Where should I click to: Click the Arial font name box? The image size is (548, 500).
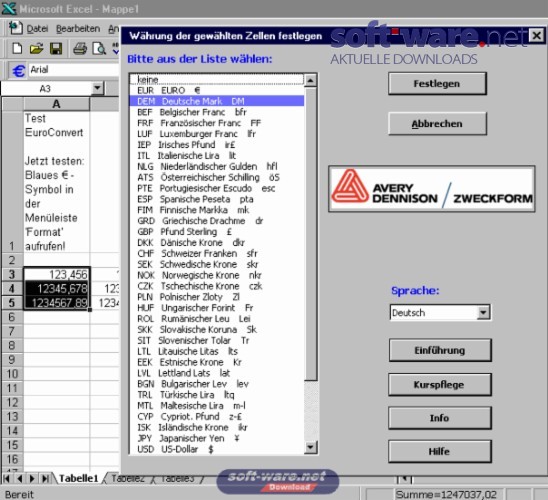pyautogui.click(x=74, y=70)
